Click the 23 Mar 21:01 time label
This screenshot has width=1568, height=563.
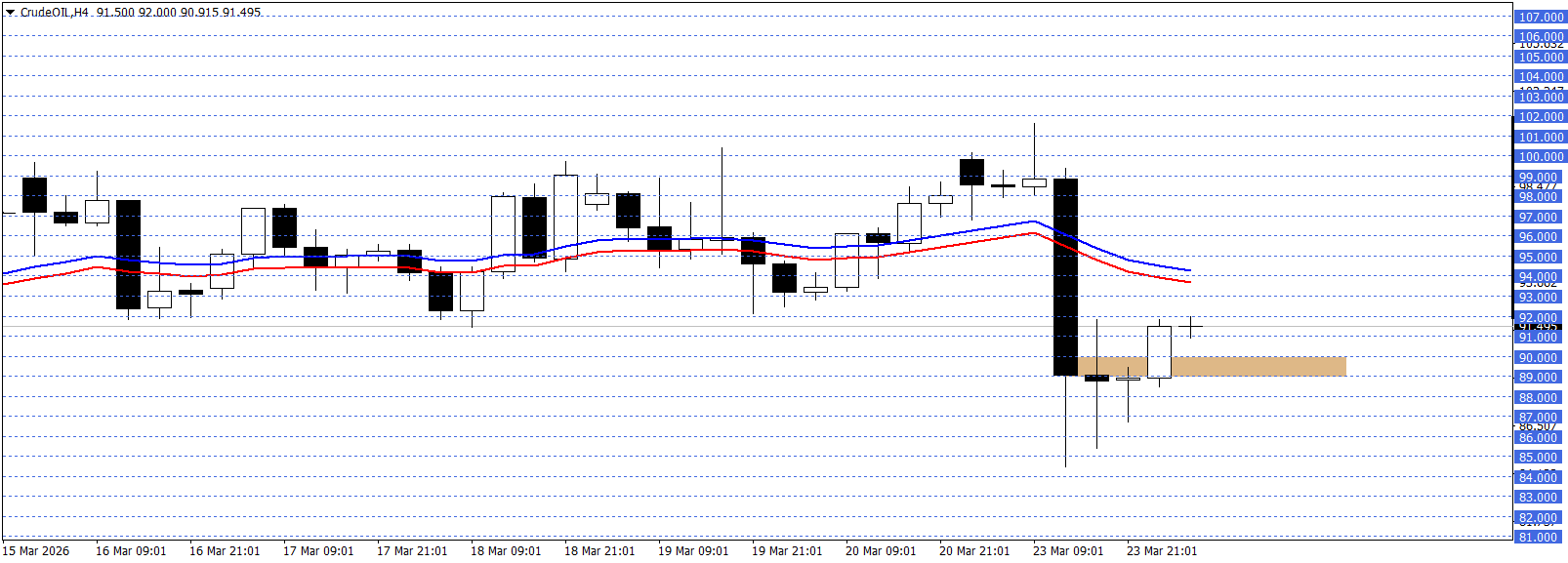click(x=1162, y=550)
